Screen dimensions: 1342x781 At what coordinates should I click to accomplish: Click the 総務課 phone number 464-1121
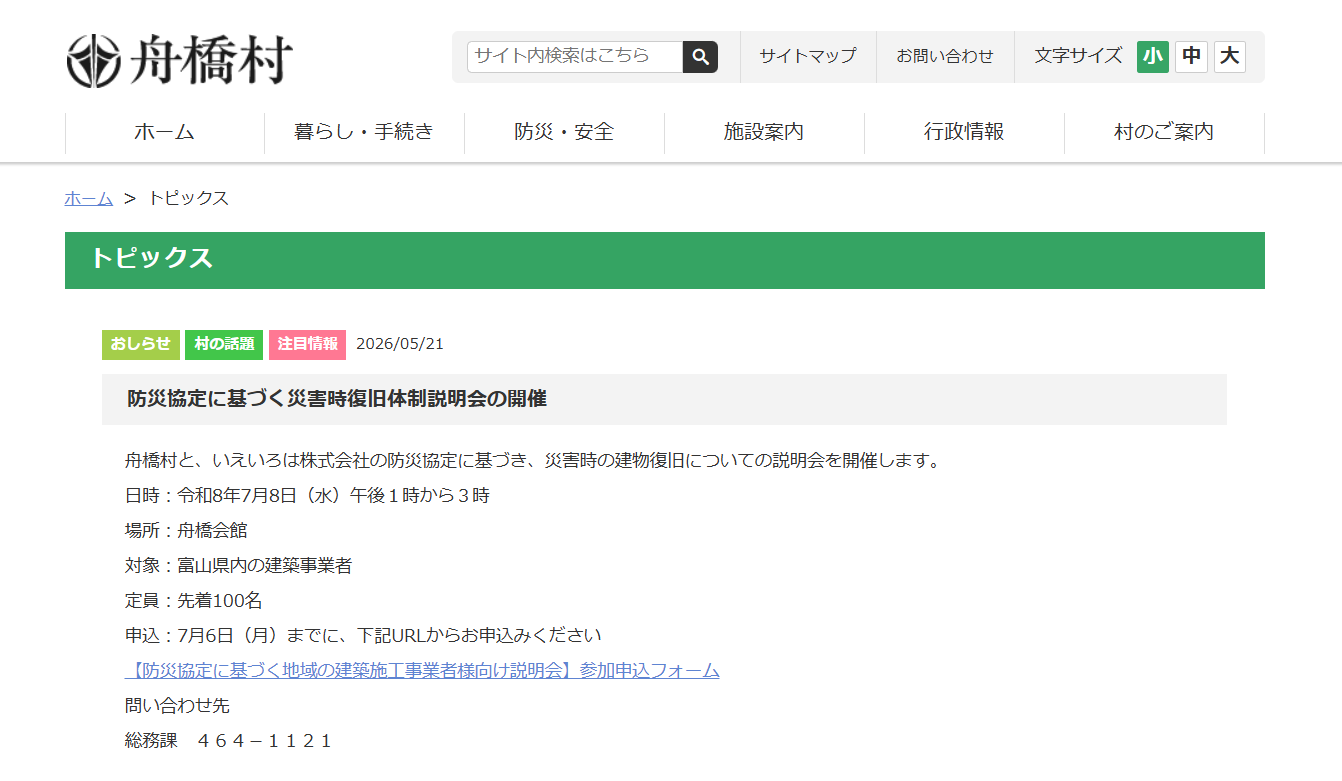[265, 741]
